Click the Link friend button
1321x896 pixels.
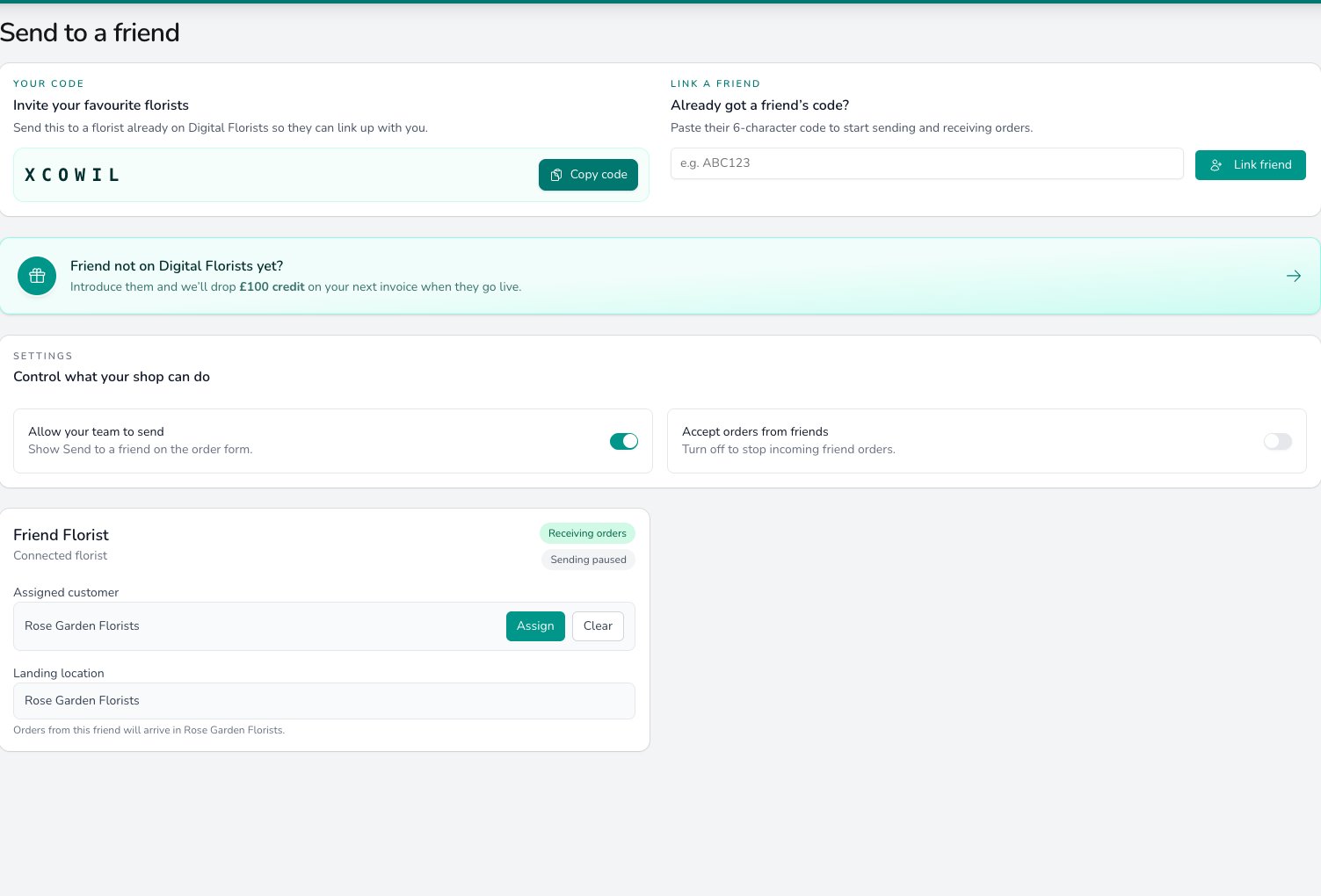tap(1250, 165)
